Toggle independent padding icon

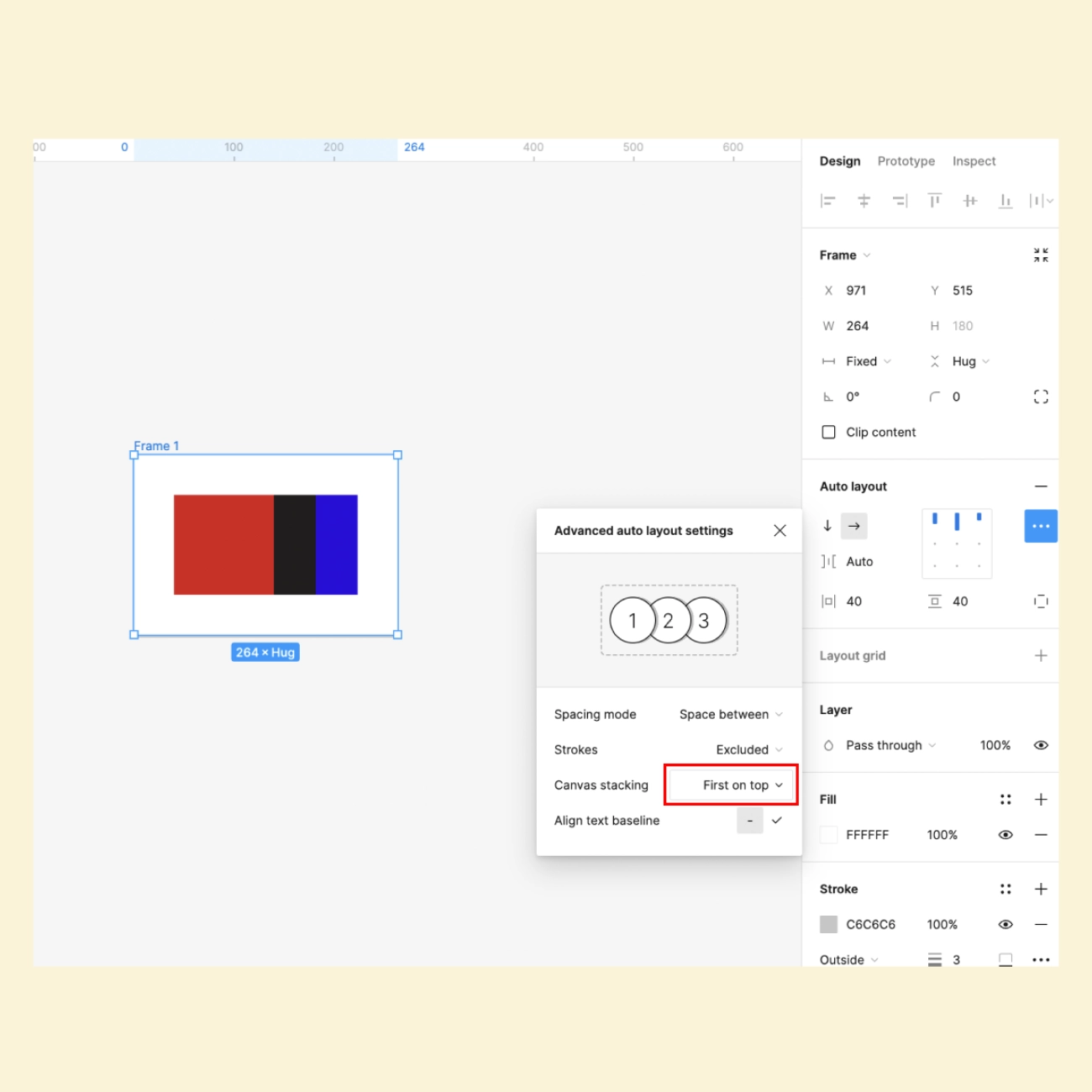pyautogui.click(x=1041, y=601)
